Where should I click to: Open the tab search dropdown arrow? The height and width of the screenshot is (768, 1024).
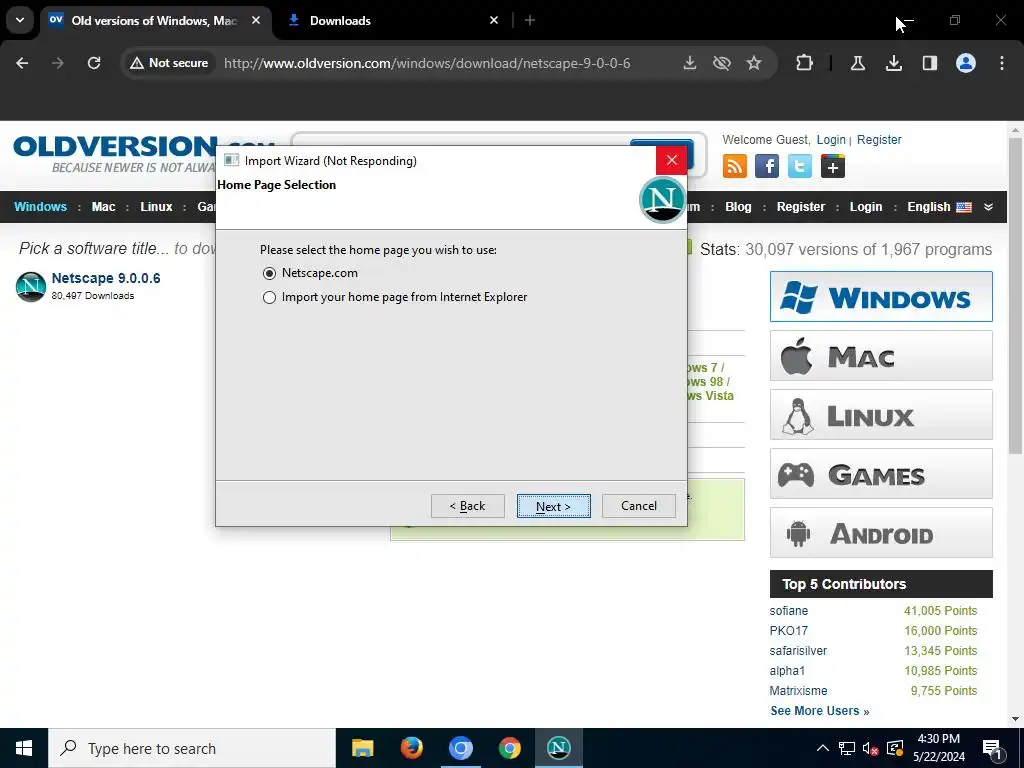[x=20, y=20]
